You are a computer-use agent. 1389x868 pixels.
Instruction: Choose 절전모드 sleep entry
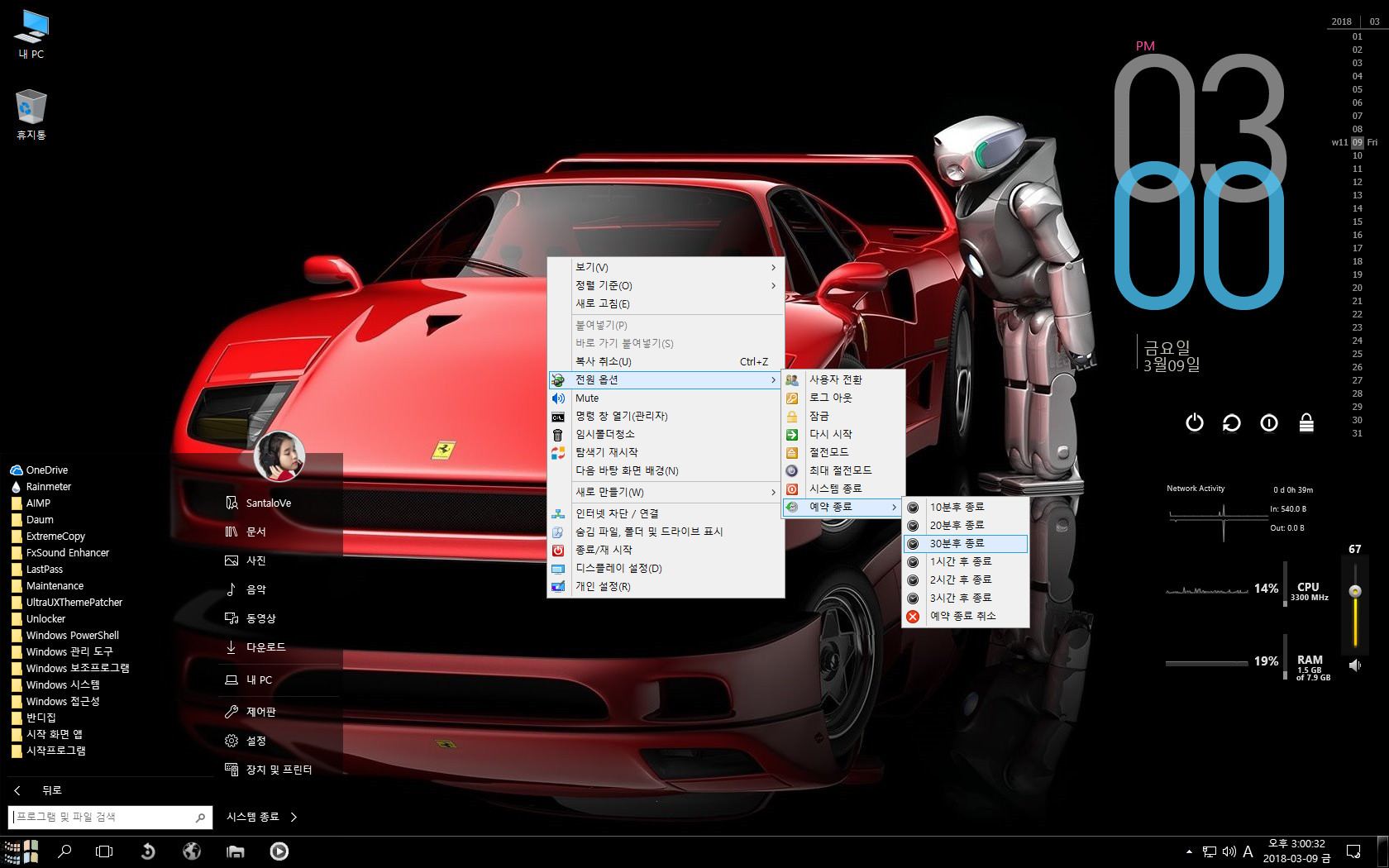tap(843, 452)
